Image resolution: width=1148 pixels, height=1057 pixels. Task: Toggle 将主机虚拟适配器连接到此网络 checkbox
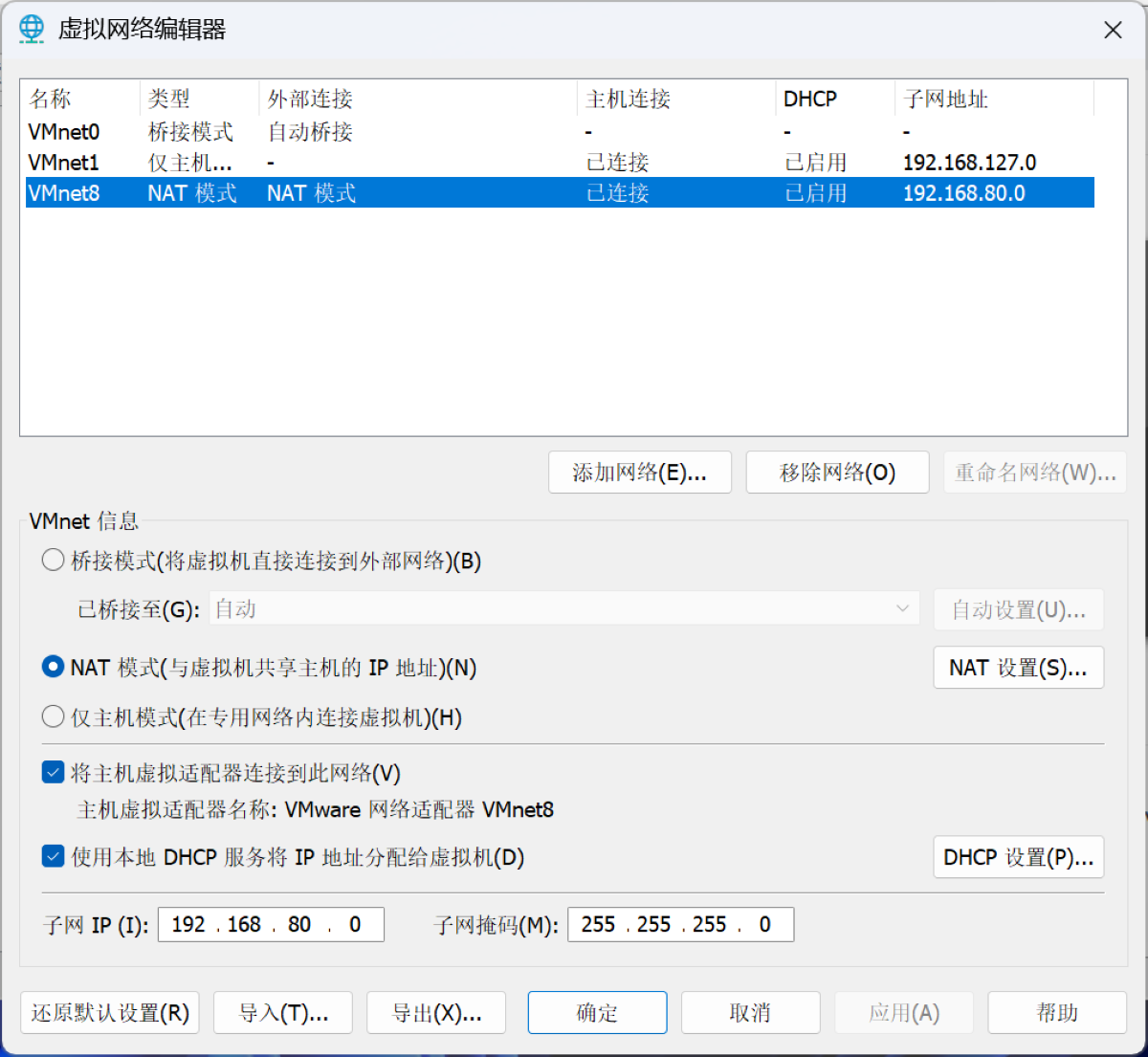pos(54,773)
